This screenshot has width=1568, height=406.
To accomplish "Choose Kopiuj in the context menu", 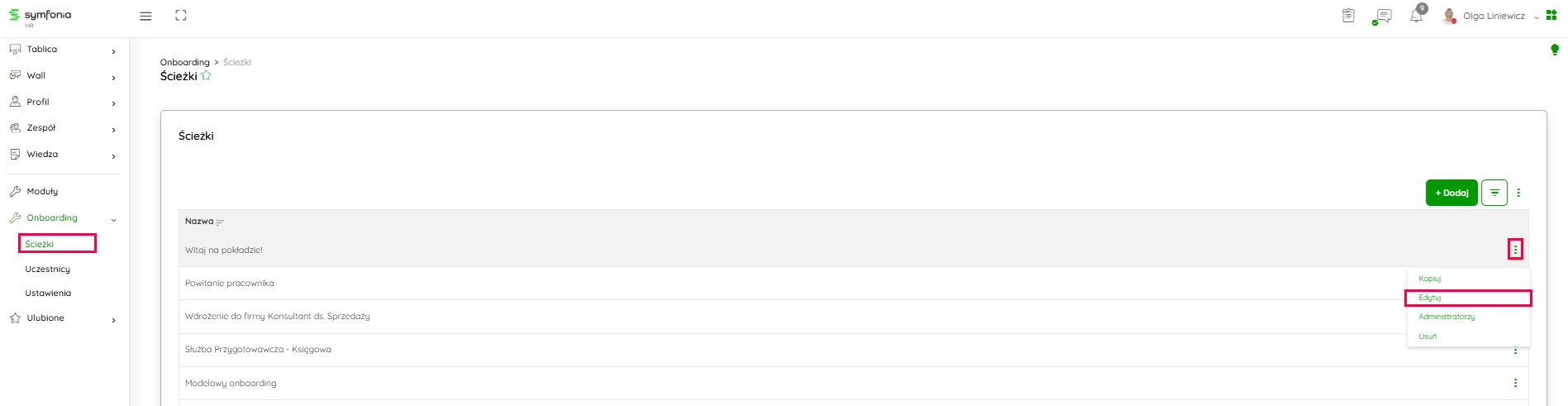I will [1430, 279].
